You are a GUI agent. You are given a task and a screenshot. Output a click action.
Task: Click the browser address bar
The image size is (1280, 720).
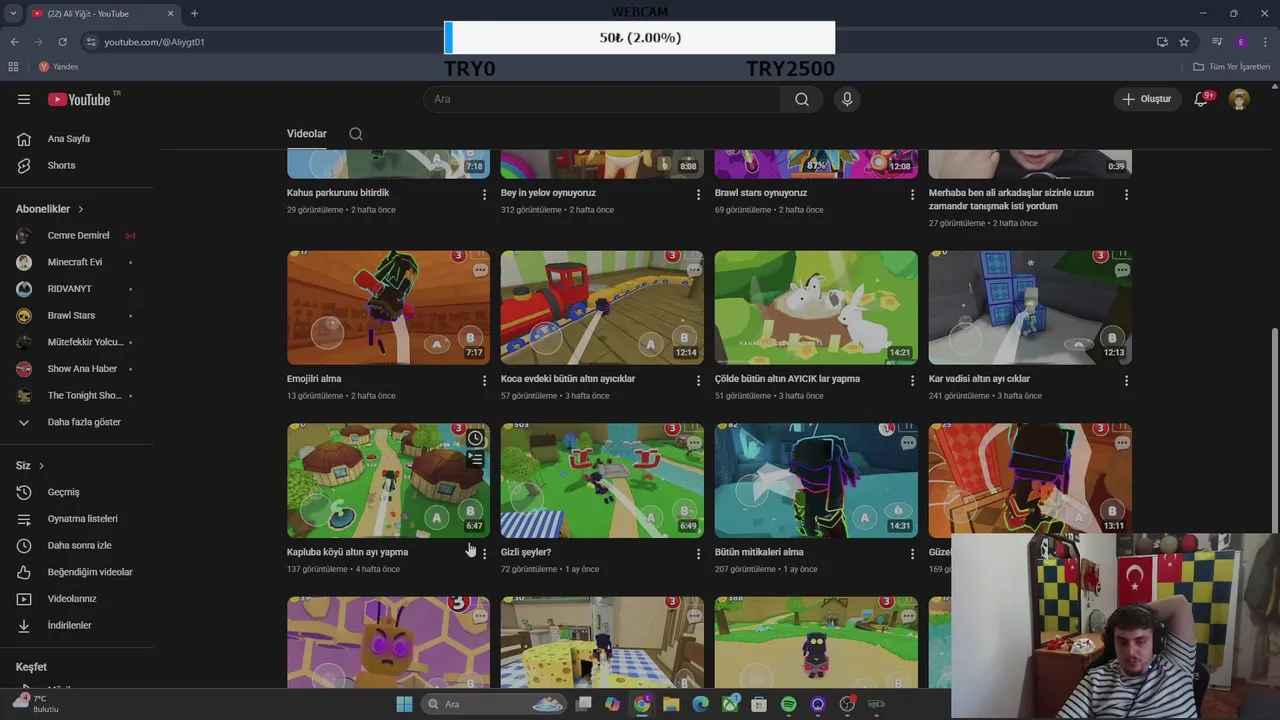[620, 42]
